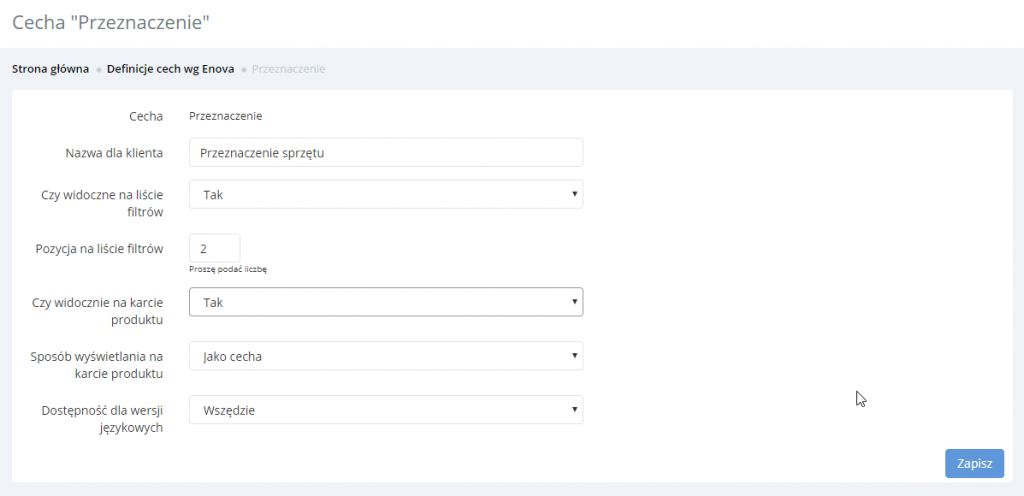Image resolution: width=1024 pixels, height=496 pixels.
Task: Click arrow icon of Jako cecha select
Action: (x=574, y=356)
